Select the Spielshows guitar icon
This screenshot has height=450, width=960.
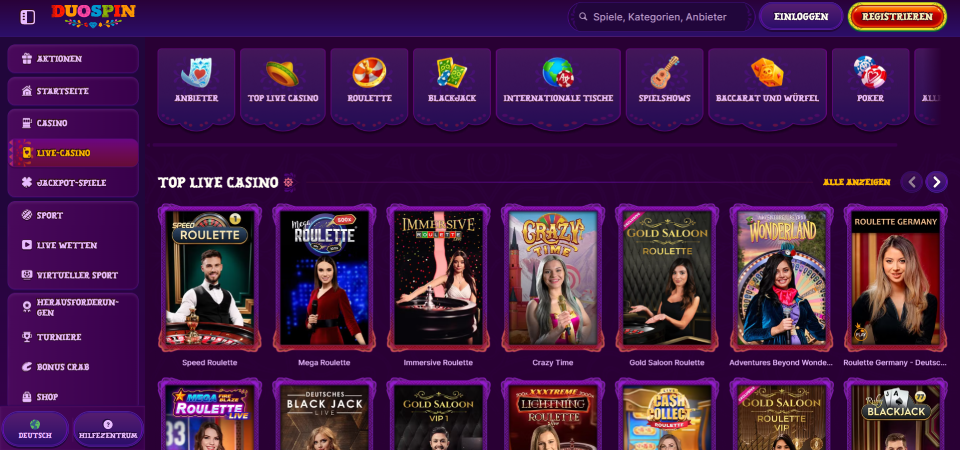pos(664,73)
